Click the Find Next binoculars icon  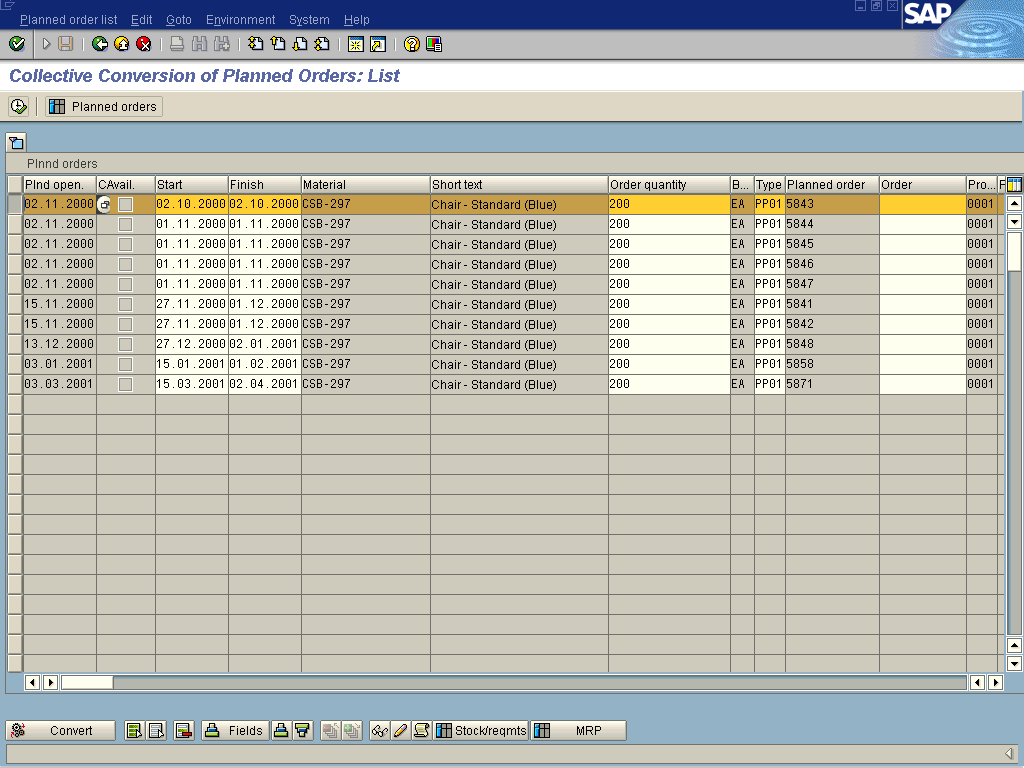click(221, 44)
